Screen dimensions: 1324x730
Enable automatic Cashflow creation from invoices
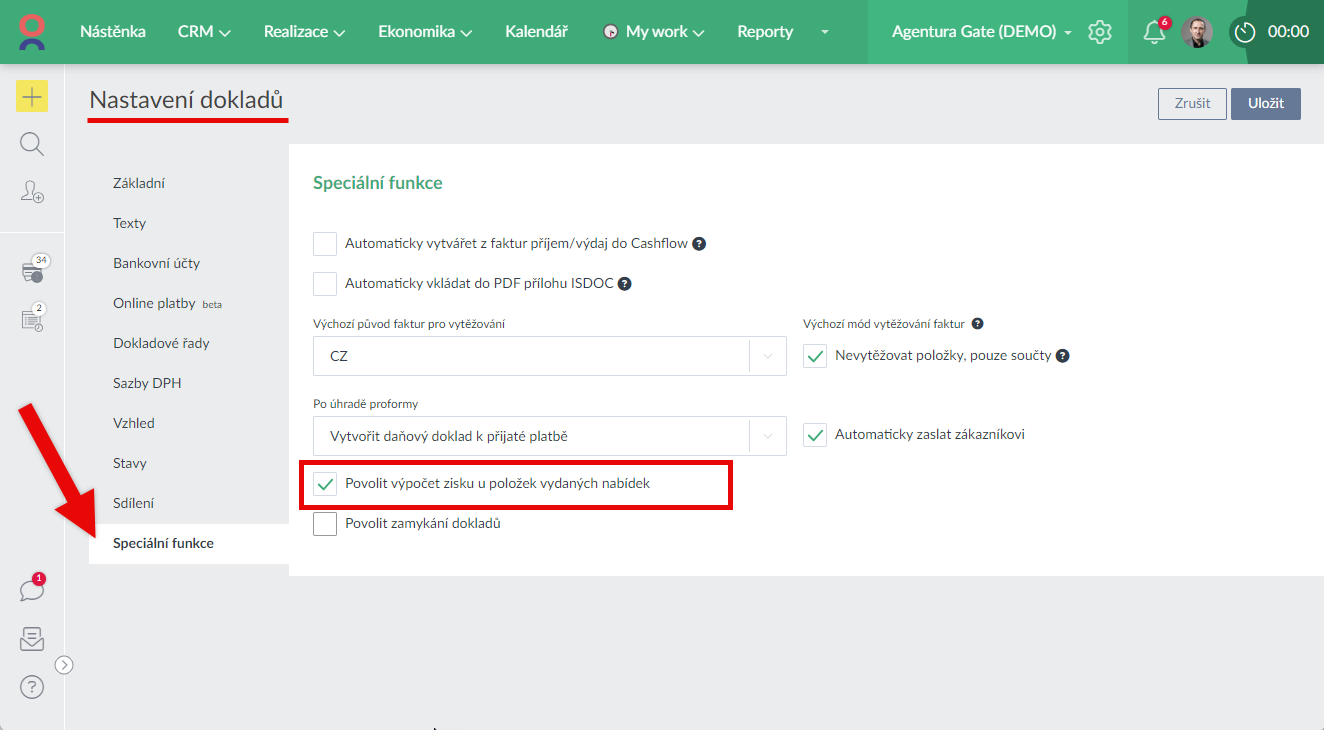(325, 244)
